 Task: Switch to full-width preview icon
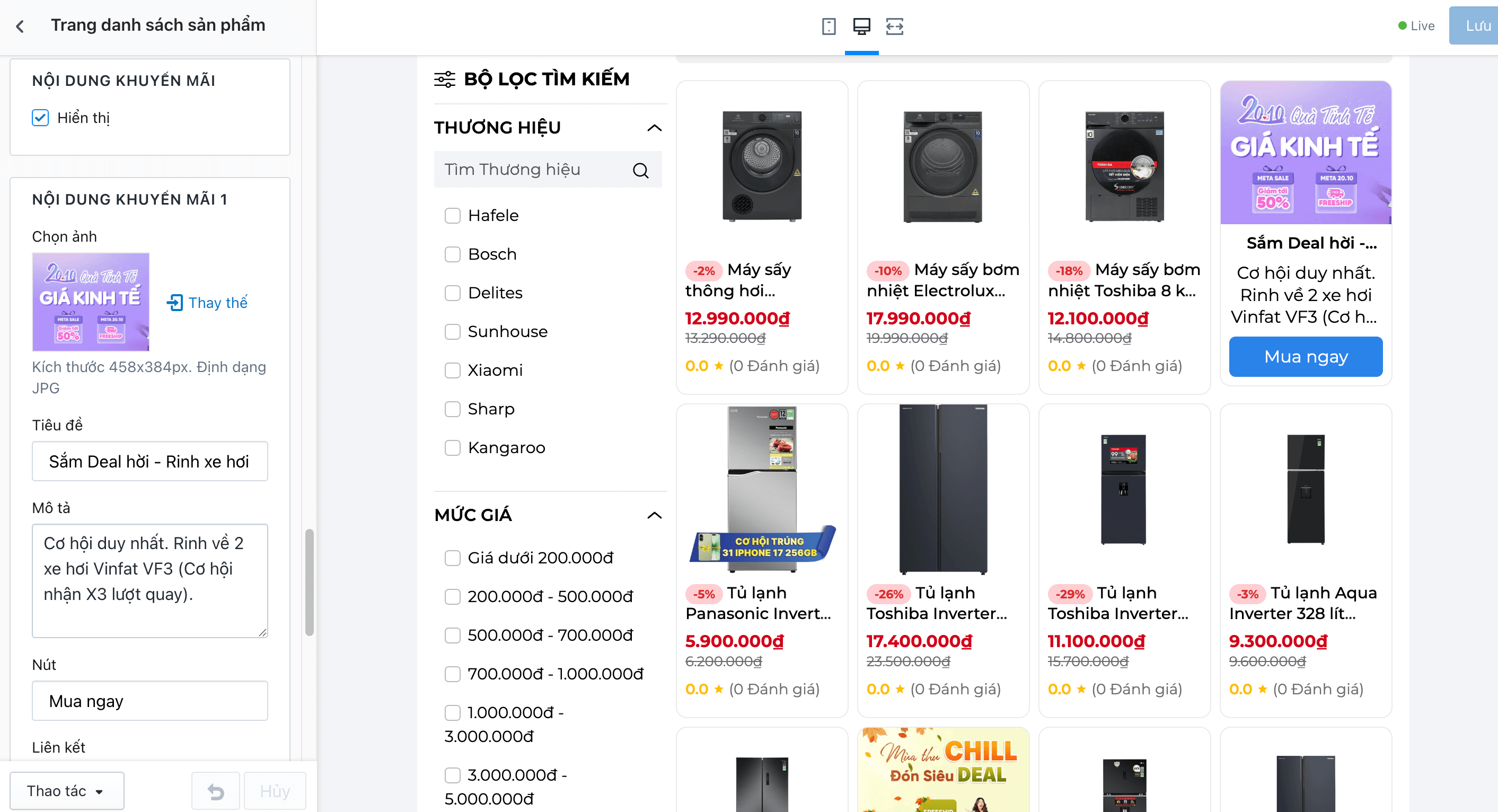coord(894,26)
